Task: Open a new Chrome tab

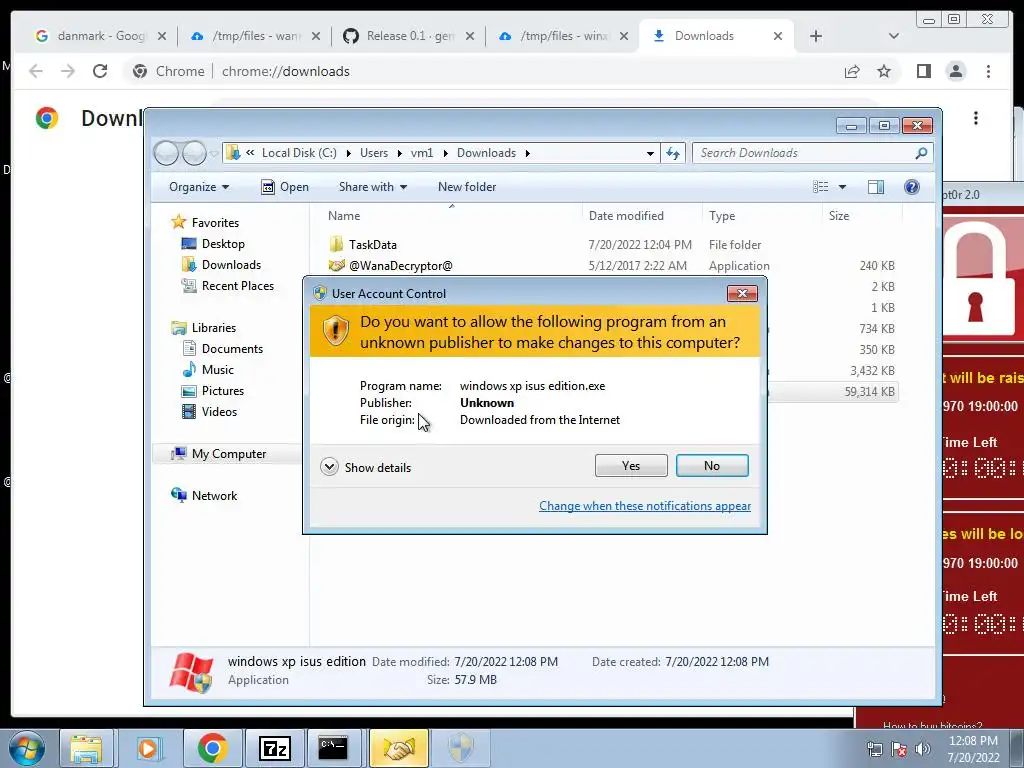Action: pyautogui.click(x=816, y=36)
